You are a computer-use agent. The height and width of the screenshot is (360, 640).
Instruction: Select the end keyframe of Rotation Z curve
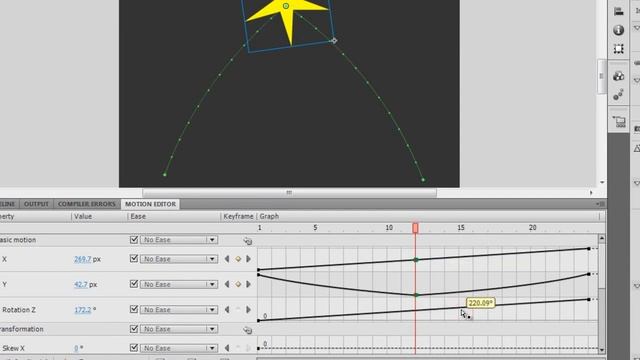pyautogui.click(x=589, y=300)
